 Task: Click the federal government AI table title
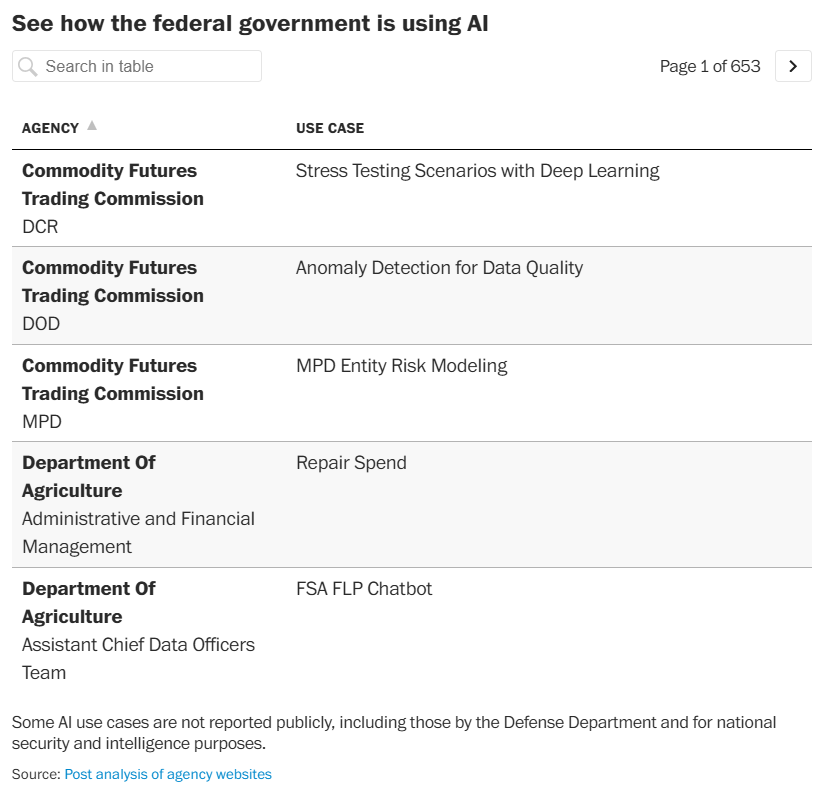coord(250,24)
